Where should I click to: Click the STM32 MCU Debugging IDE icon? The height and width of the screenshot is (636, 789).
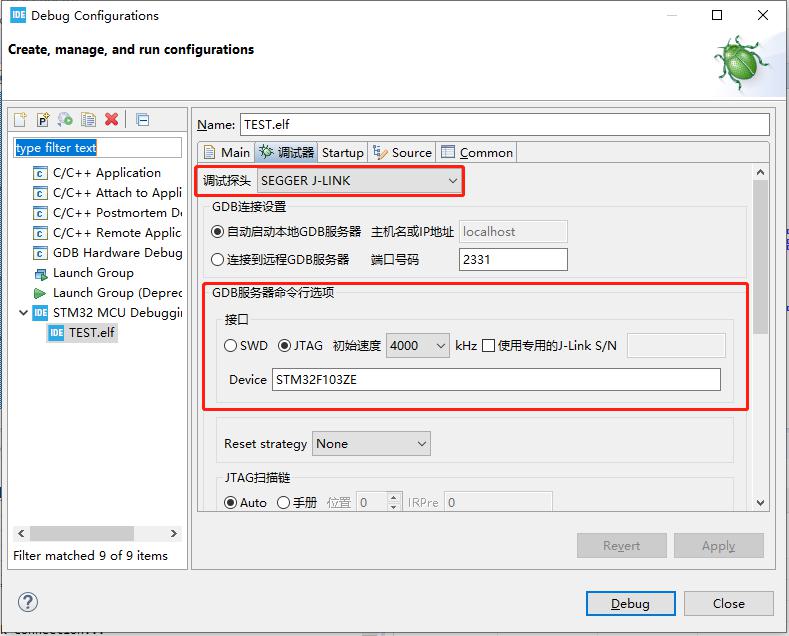coord(40,313)
